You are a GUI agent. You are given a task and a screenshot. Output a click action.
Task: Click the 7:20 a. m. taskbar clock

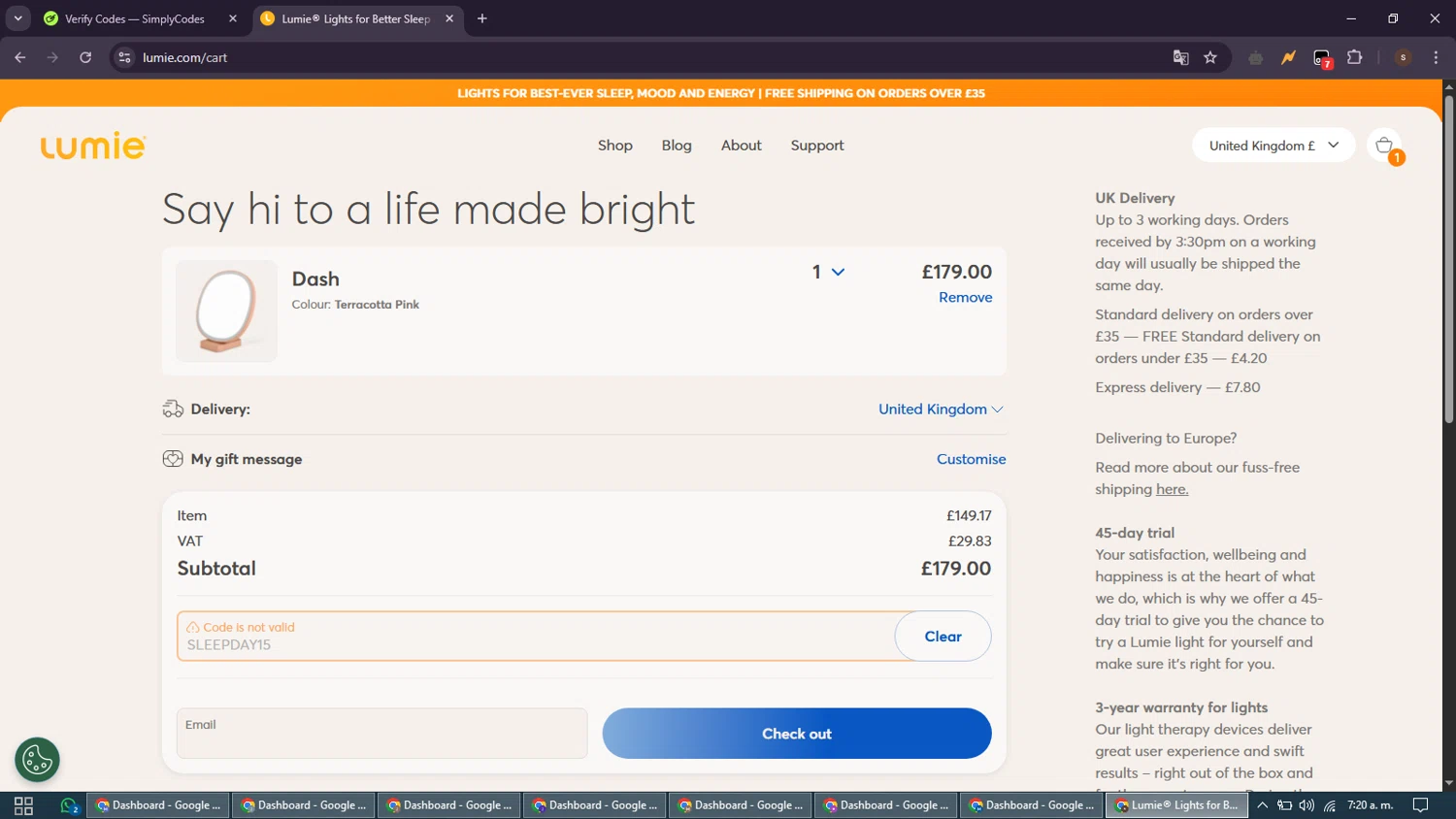click(x=1370, y=805)
